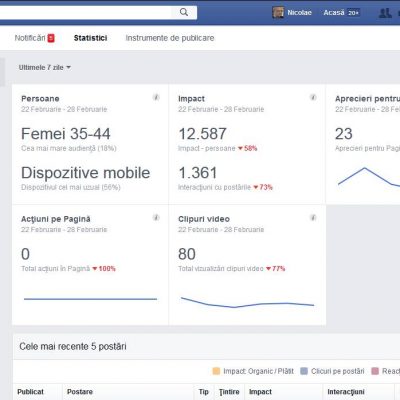Open the Notificări tab
This screenshot has height=400, width=400.
[x=30, y=38]
